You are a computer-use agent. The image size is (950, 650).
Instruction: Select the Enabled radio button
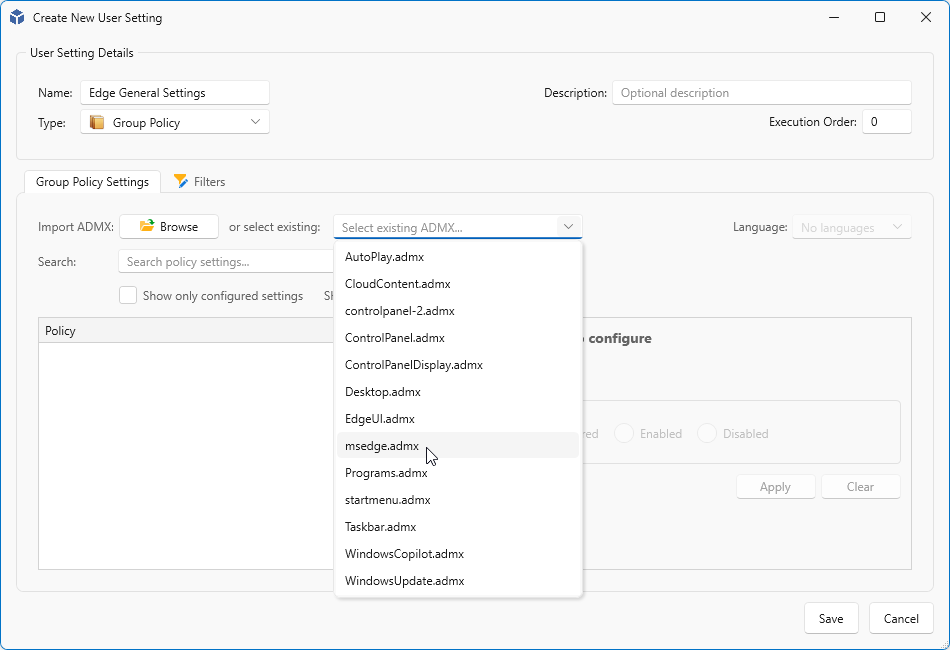(x=624, y=434)
